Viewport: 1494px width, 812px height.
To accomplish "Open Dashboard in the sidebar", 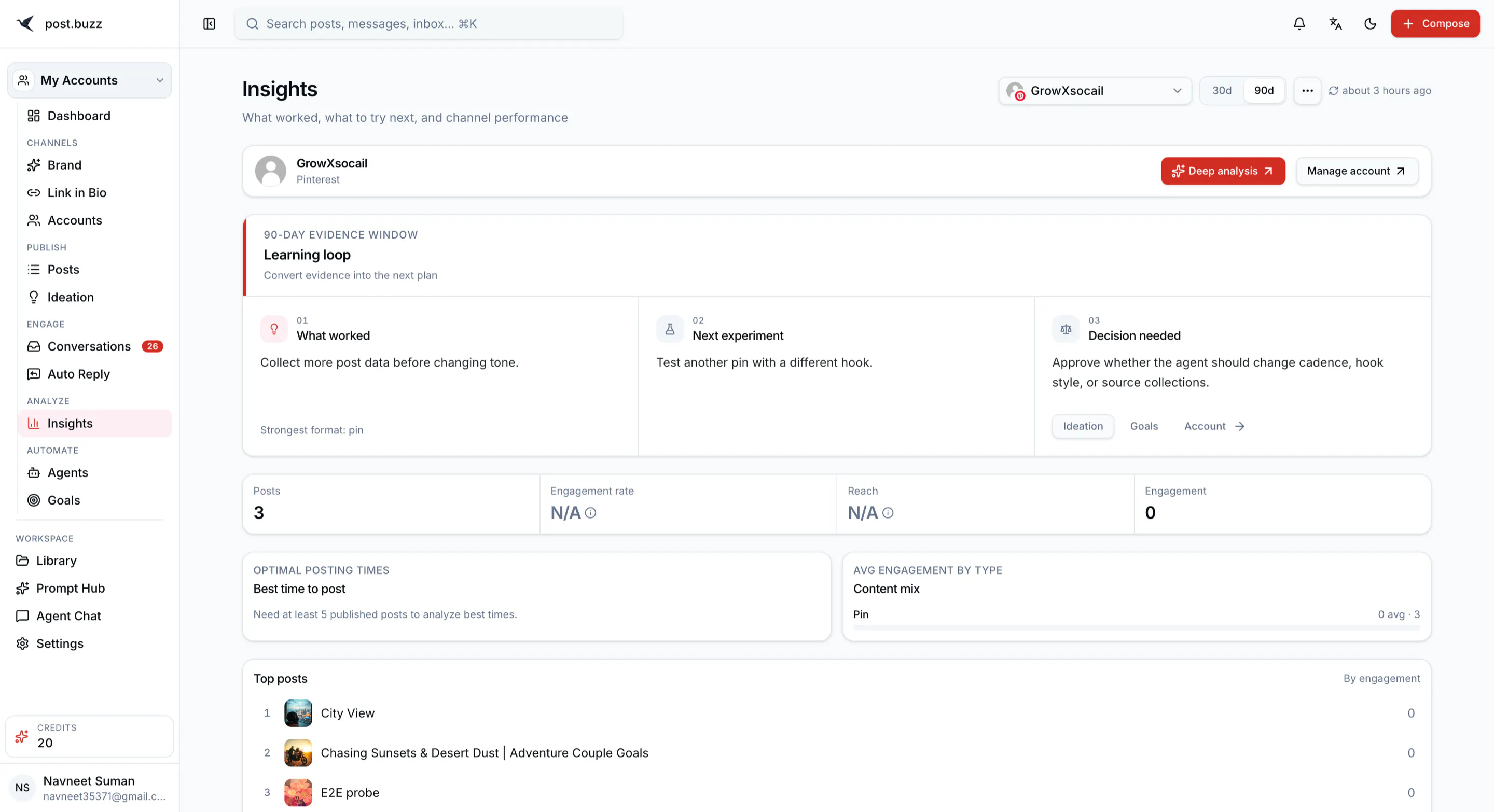I will pyautogui.click(x=95, y=116).
